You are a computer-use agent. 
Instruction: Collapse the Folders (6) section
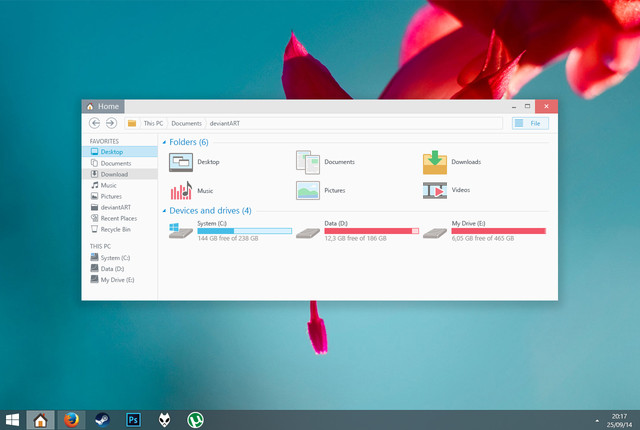click(165, 143)
